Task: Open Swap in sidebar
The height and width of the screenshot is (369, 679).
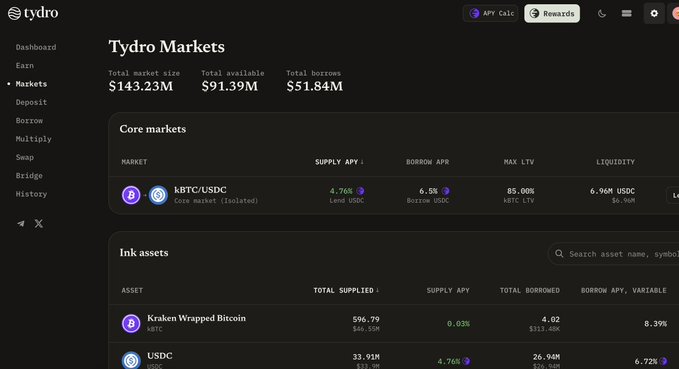Action: [x=25, y=157]
